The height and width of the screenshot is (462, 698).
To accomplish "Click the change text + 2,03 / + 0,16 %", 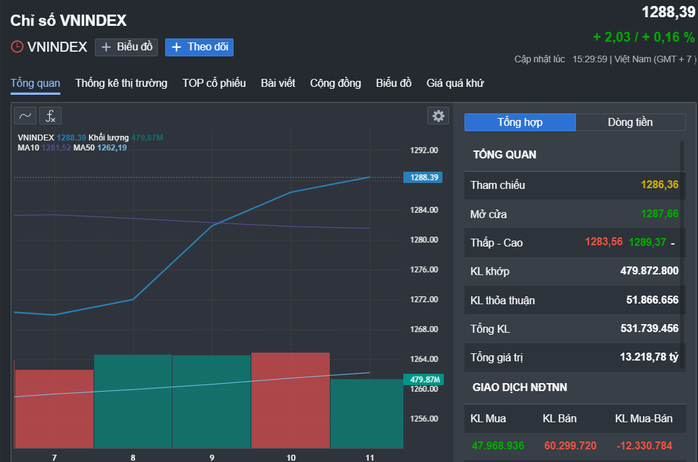I will click(644, 37).
